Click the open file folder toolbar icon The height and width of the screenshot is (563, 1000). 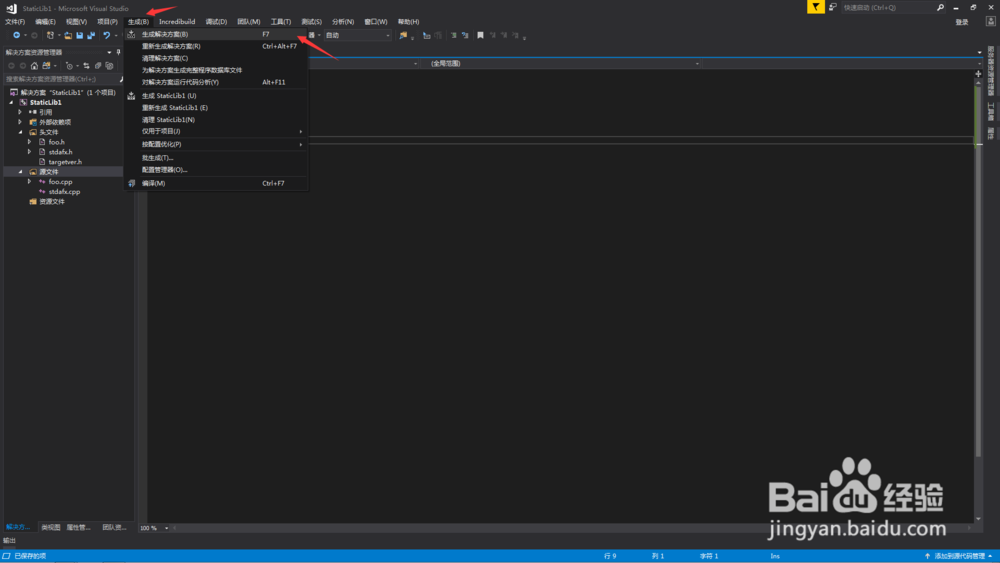coord(68,35)
